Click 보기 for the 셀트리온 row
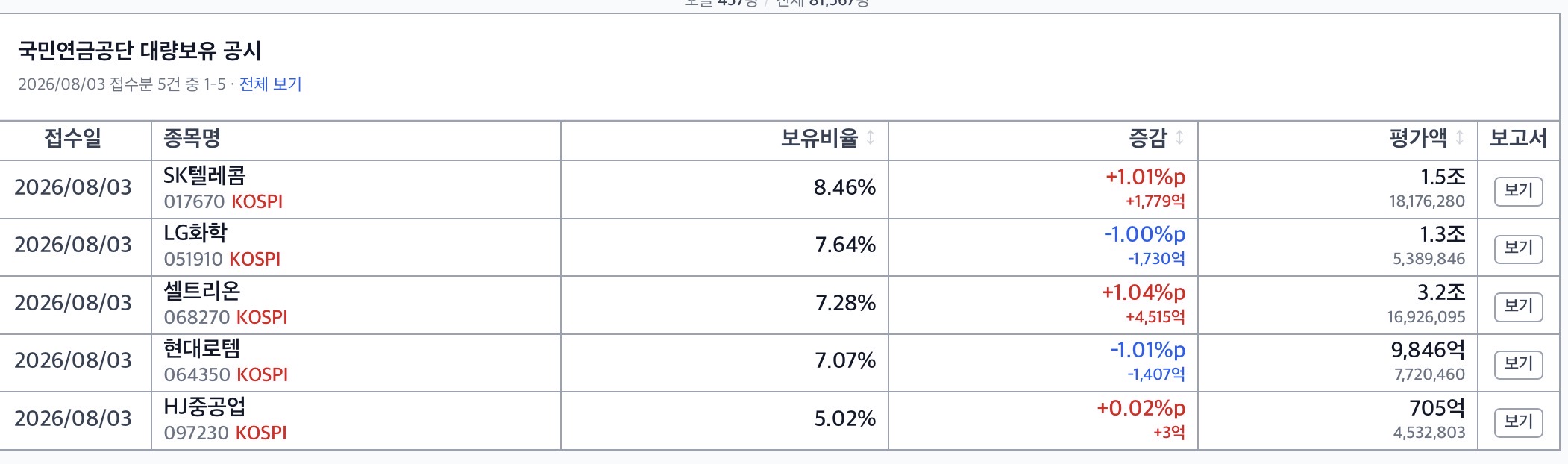 (1518, 307)
